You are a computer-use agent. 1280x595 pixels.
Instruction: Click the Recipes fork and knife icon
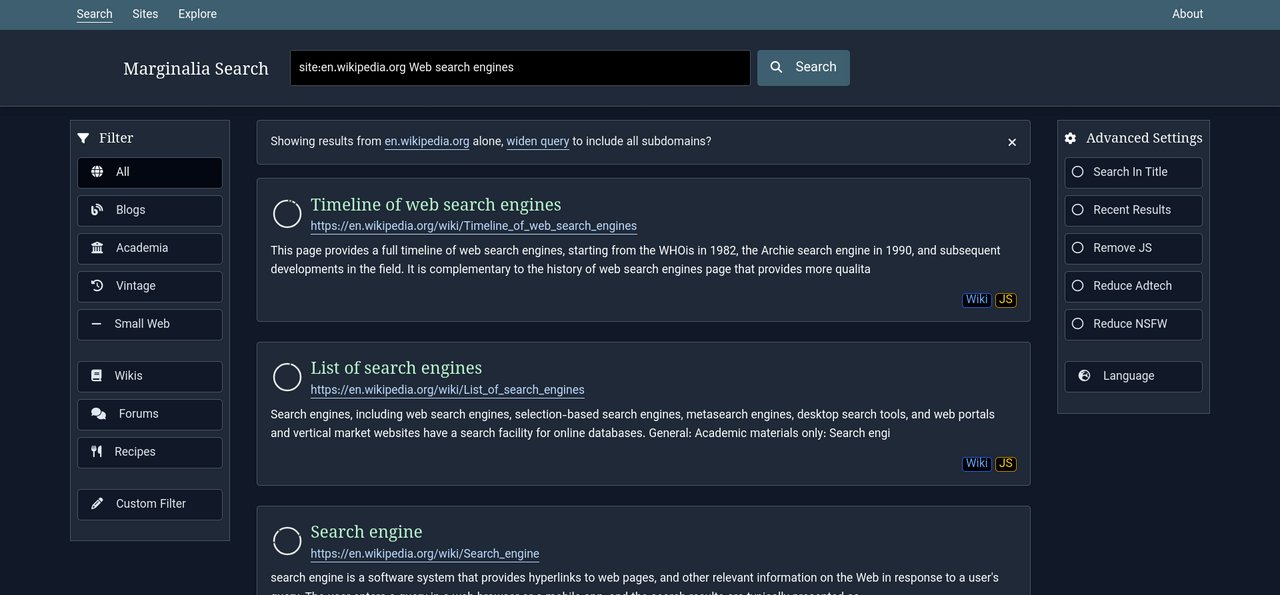[x=97, y=452]
